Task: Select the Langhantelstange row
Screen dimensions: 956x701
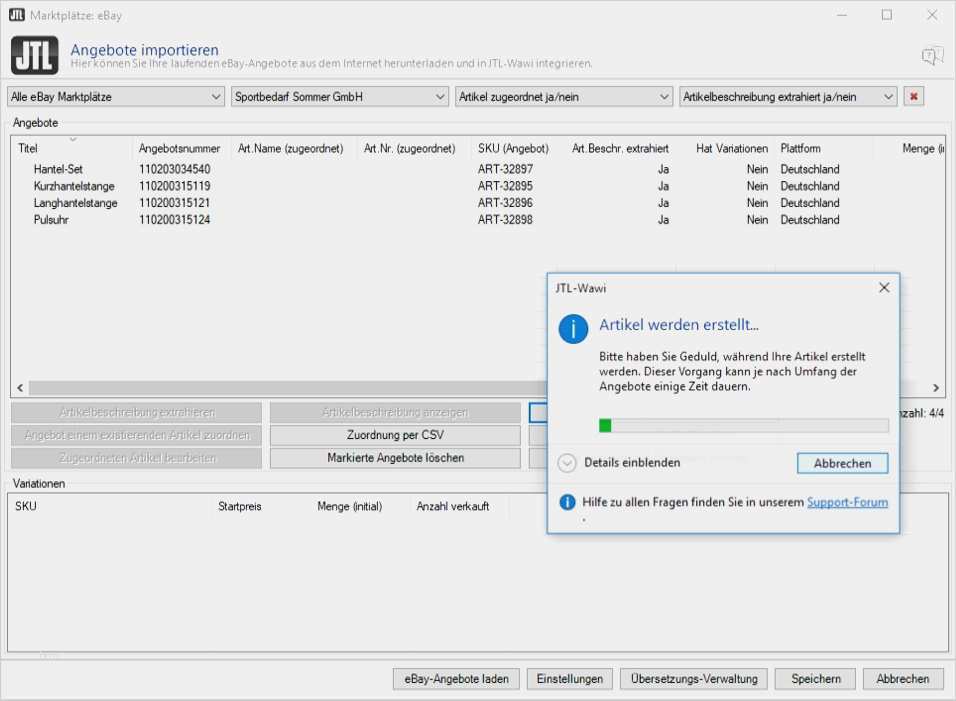Action: pyautogui.click(x=477, y=203)
